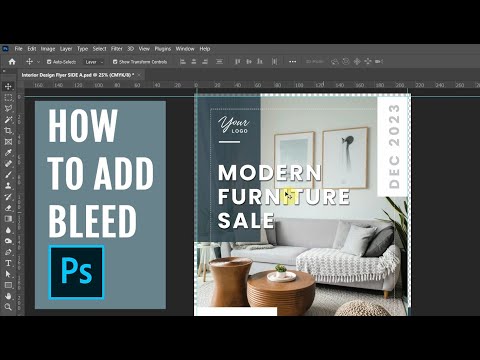The image size is (480, 360).
Task: Select the Frame tool
Action: (x=8, y=142)
